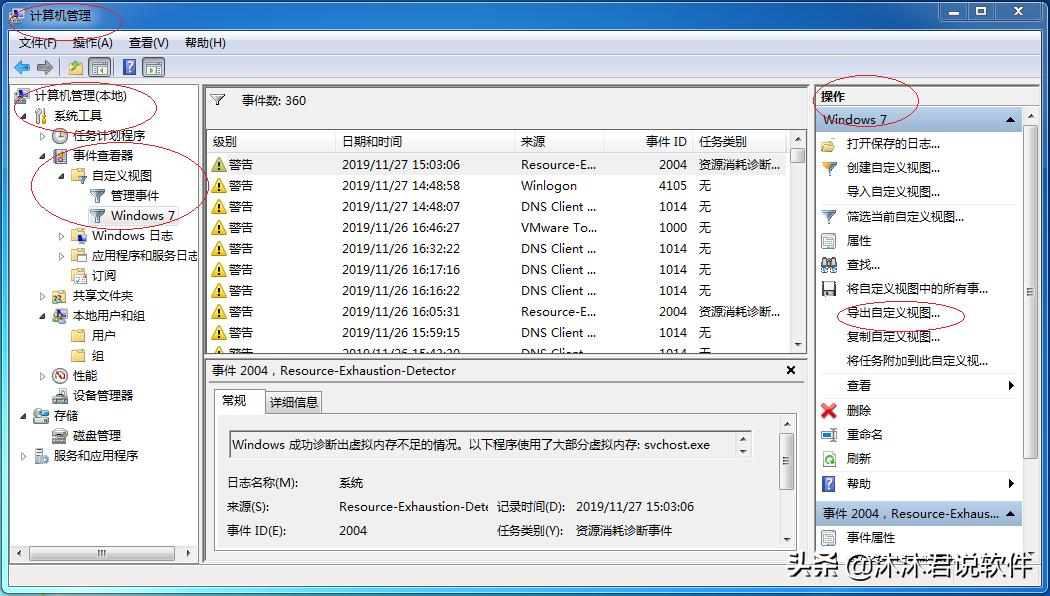Screen dimensions: 1050x596
Task: Open the 查看(V) menu
Action: tap(146, 42)
